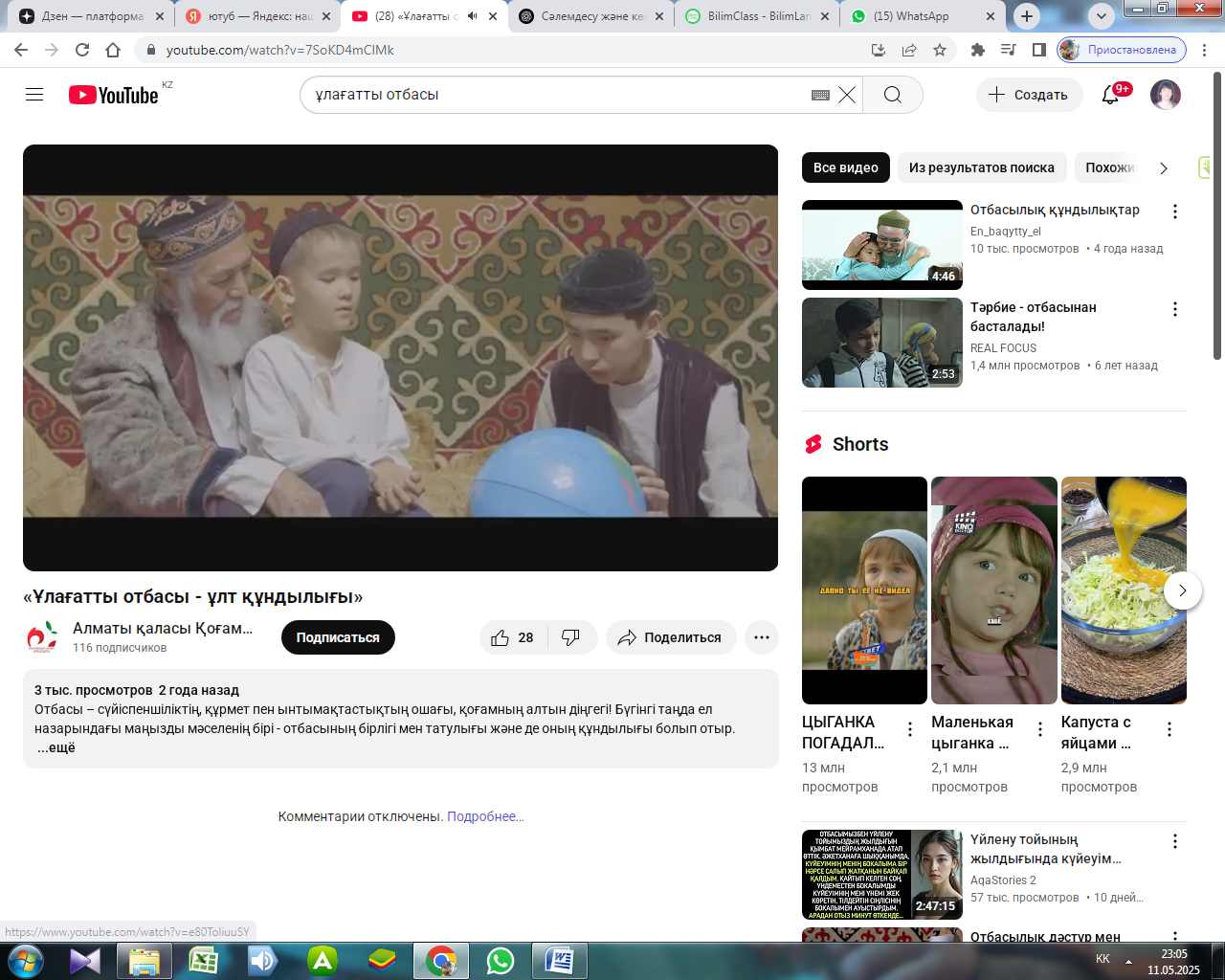Expand the description with ...ещё
This screenshot has height=980, width=1225.
pos(56,747)
